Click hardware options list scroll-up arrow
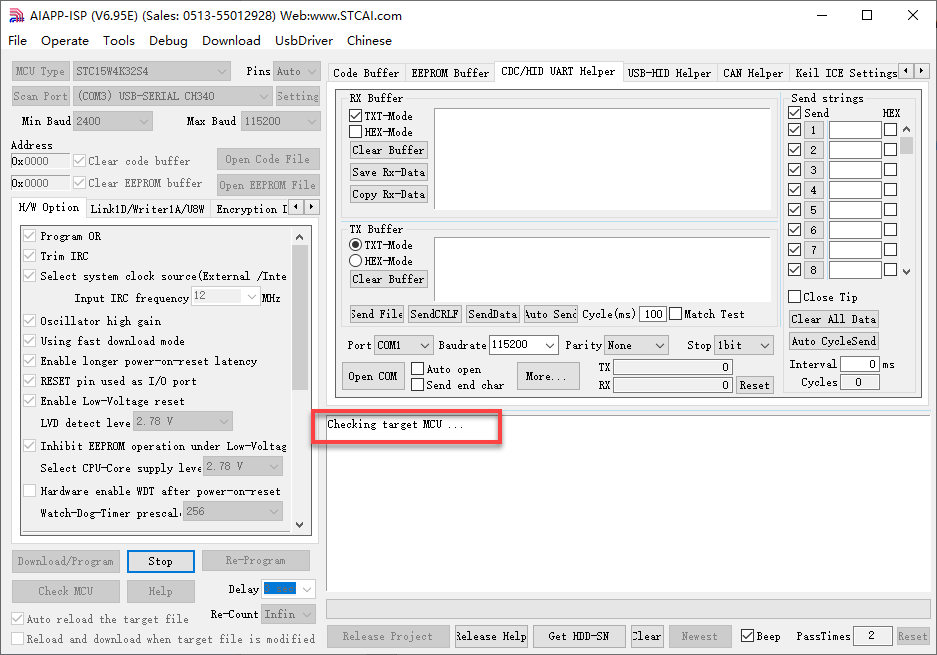This screenshot has height=655, width=937. [299, 237]
